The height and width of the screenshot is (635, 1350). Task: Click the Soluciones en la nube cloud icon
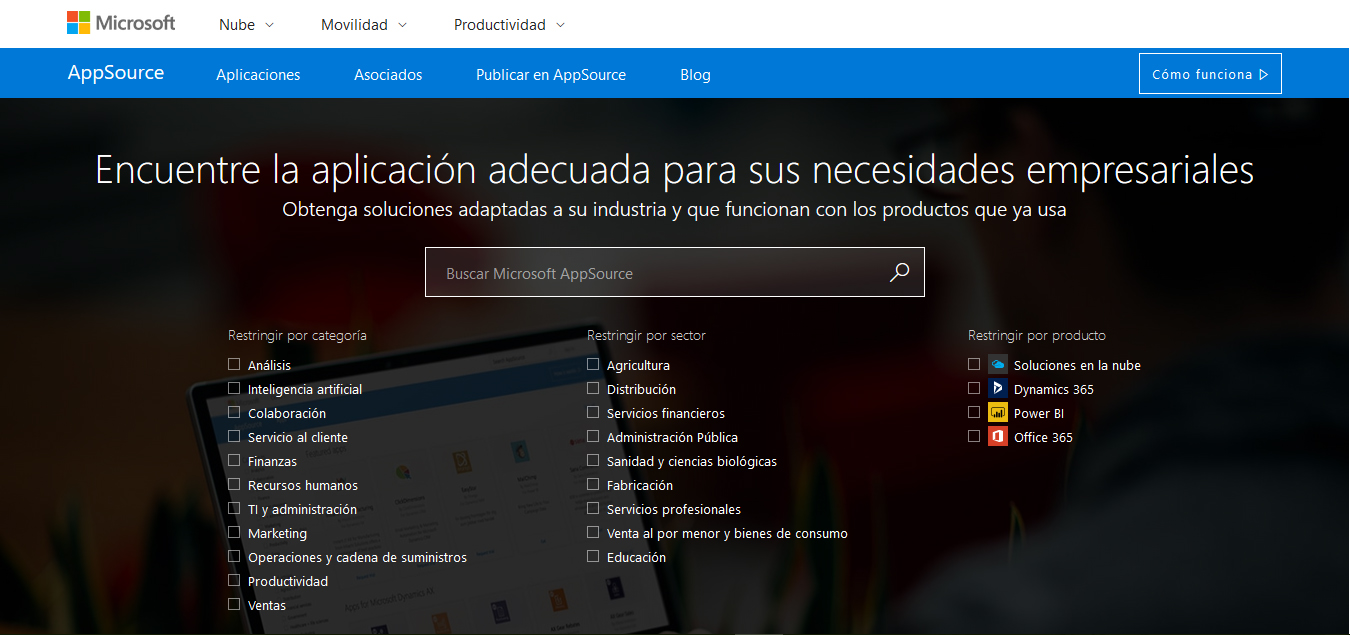pos(997,364)
